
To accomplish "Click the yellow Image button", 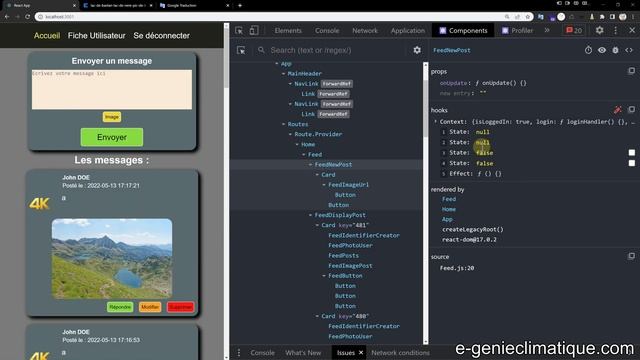I will [x=112, y=117].
